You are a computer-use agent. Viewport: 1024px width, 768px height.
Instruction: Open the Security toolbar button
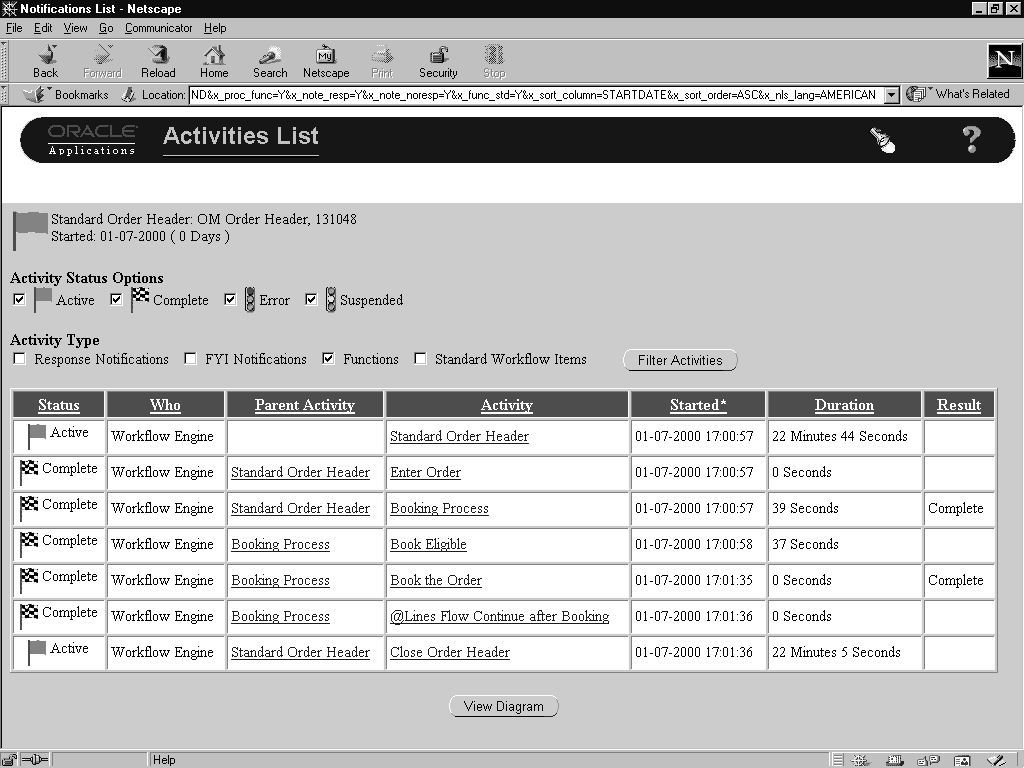click(438, 62)
